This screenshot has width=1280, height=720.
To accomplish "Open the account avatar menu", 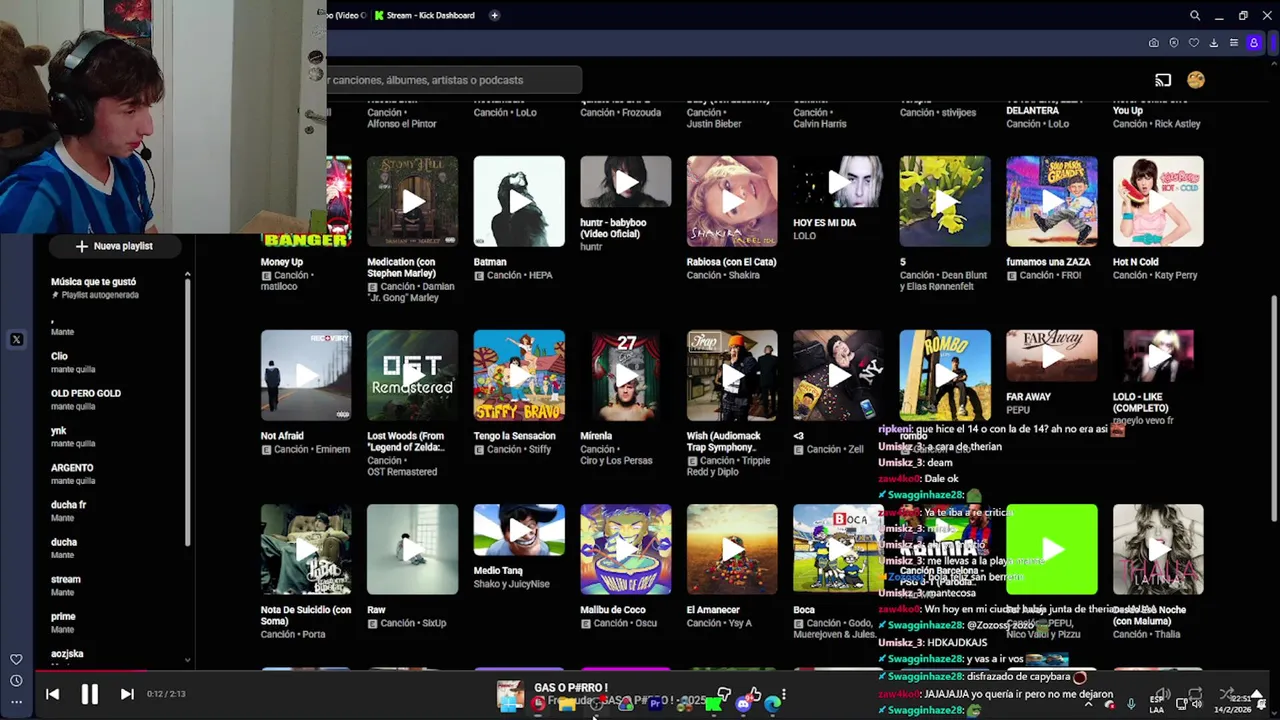I will (1195, 80).
